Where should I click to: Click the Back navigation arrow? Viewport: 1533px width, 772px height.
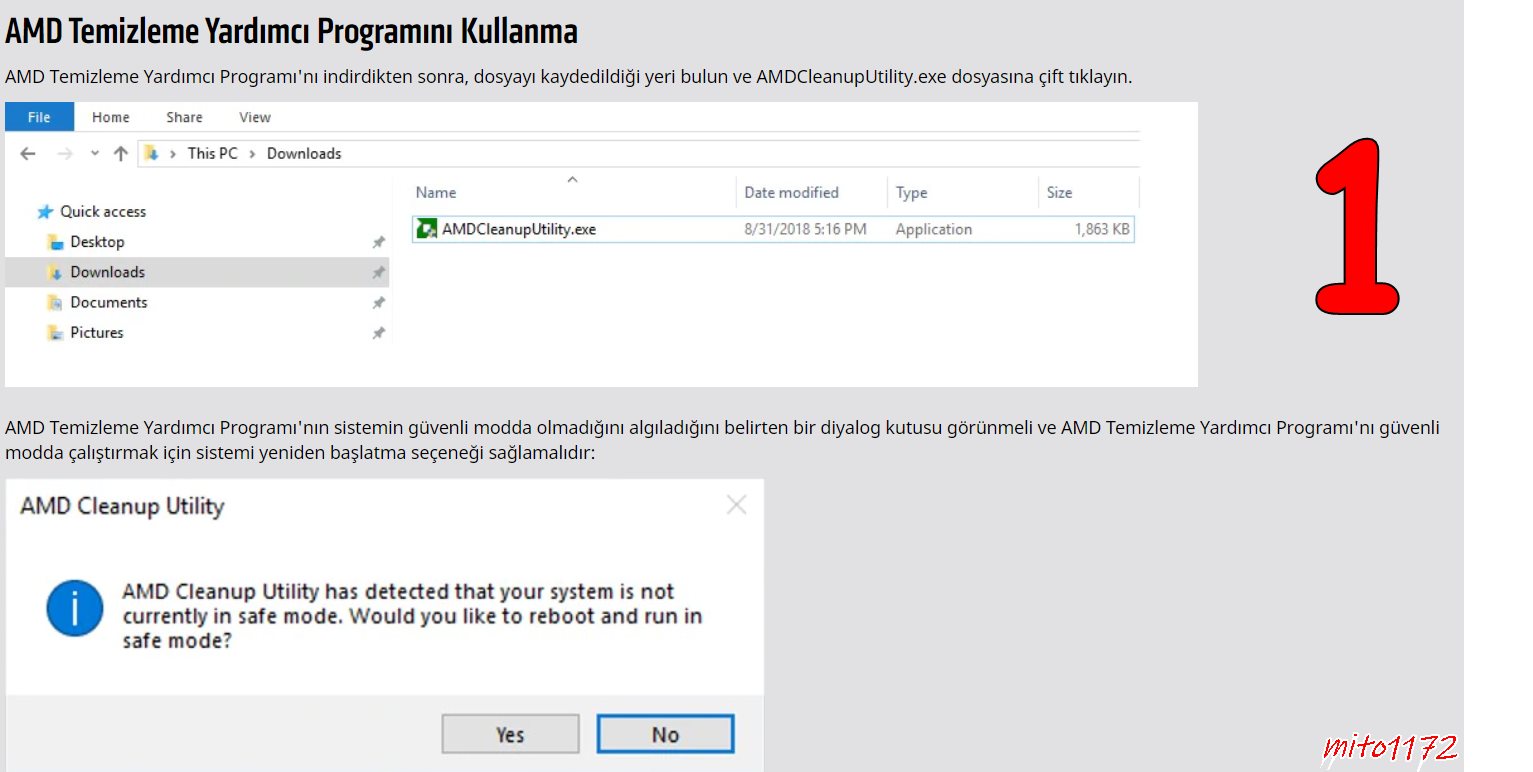[28, 154]
